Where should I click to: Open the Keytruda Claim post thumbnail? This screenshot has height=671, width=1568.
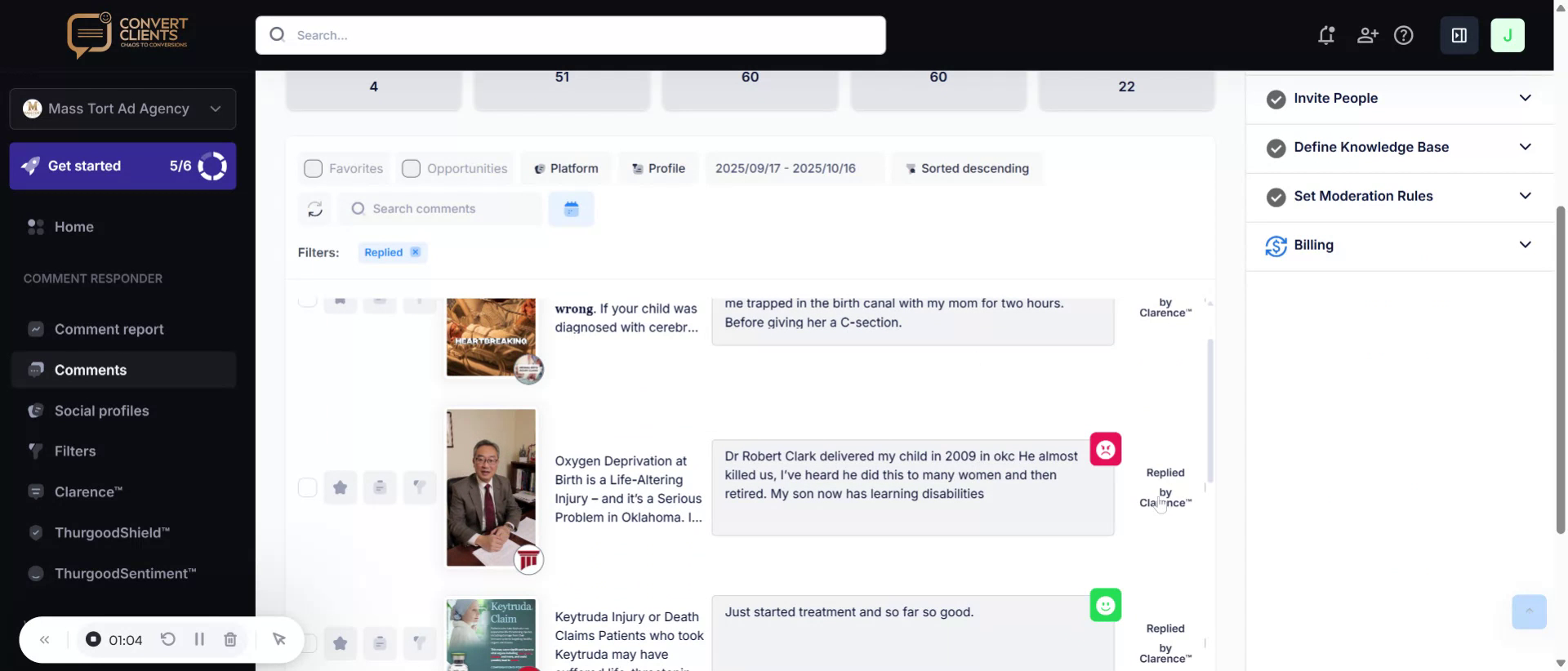[491, 635]
